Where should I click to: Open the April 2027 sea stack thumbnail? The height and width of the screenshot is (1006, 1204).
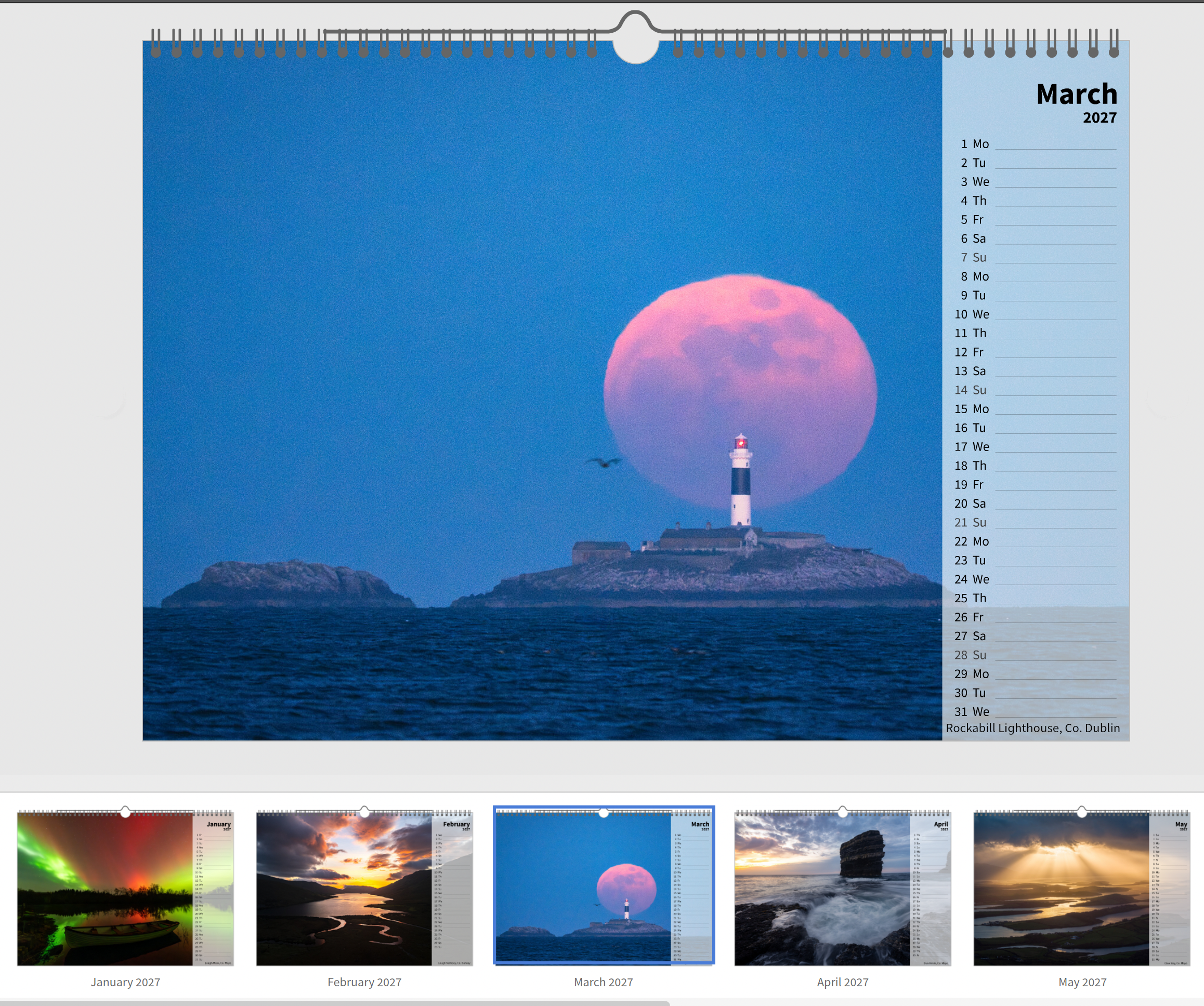[843, 887]
